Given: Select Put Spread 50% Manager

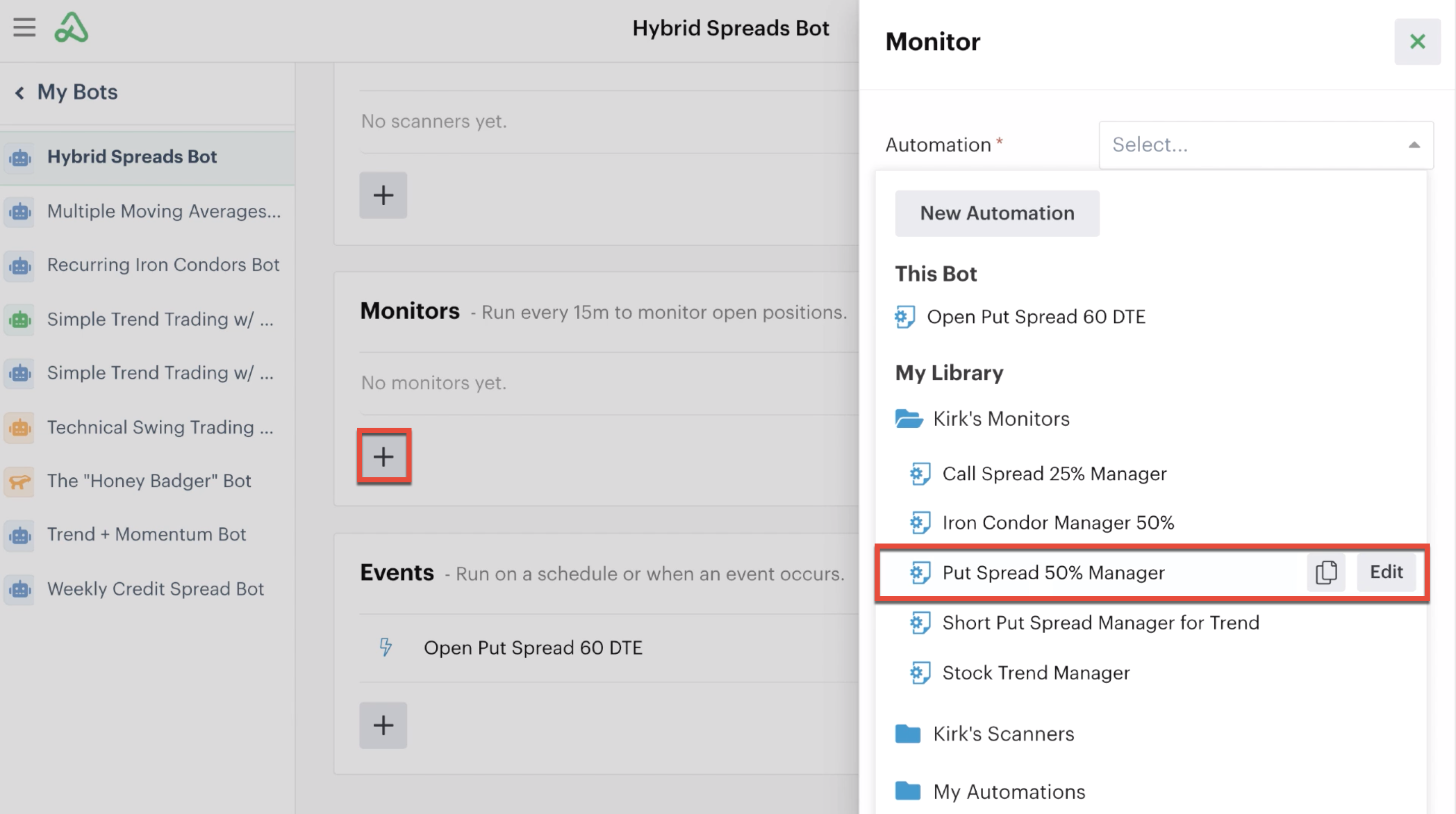Looking at the screenshot, I should pyautogui.click(x=1054, y=573).
